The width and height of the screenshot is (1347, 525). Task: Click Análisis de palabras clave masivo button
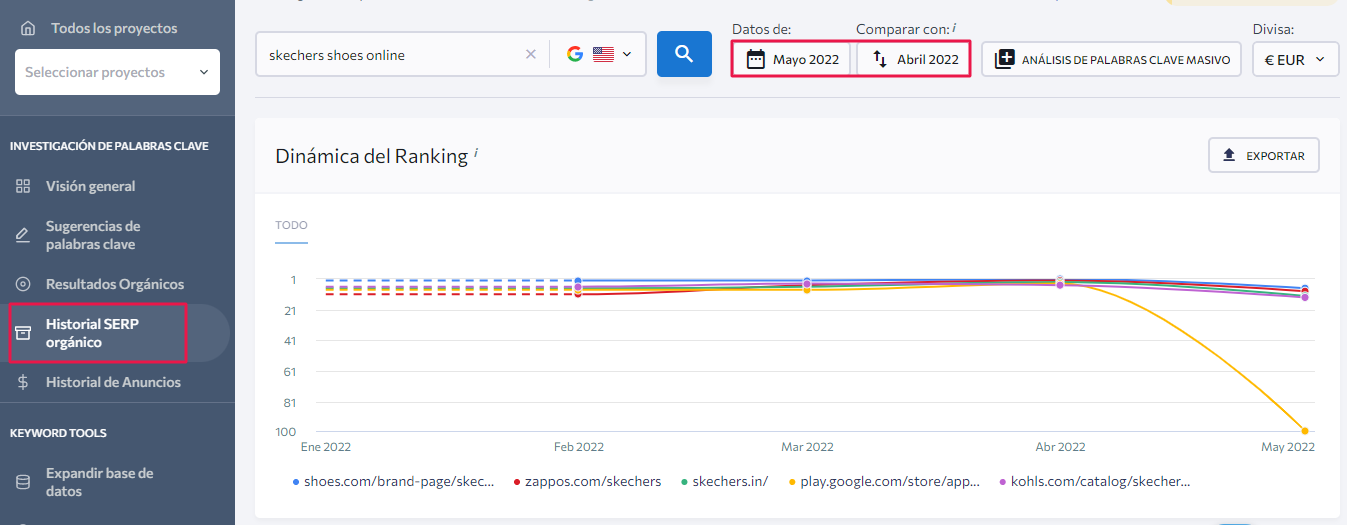tap(1112, 59)
